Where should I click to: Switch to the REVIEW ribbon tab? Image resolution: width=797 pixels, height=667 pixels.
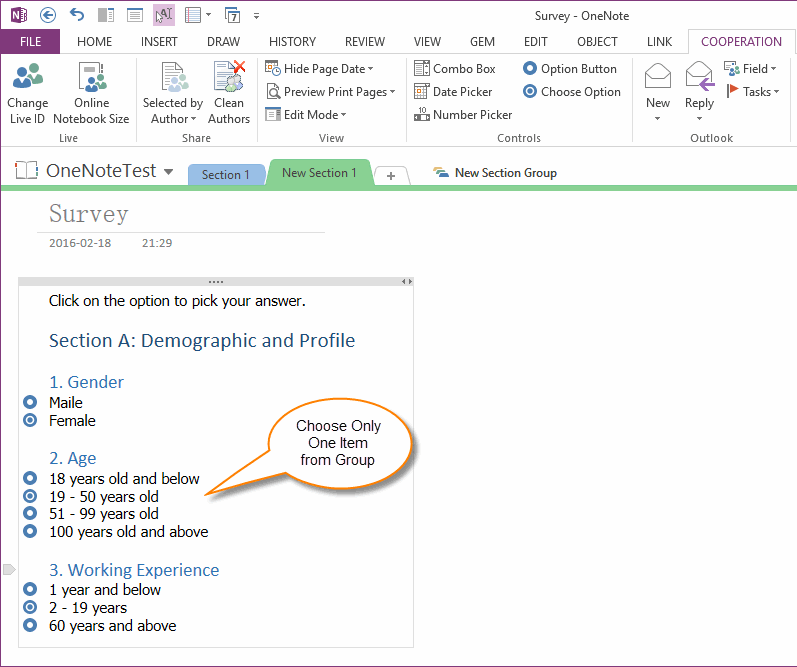(x=365, y=42)
